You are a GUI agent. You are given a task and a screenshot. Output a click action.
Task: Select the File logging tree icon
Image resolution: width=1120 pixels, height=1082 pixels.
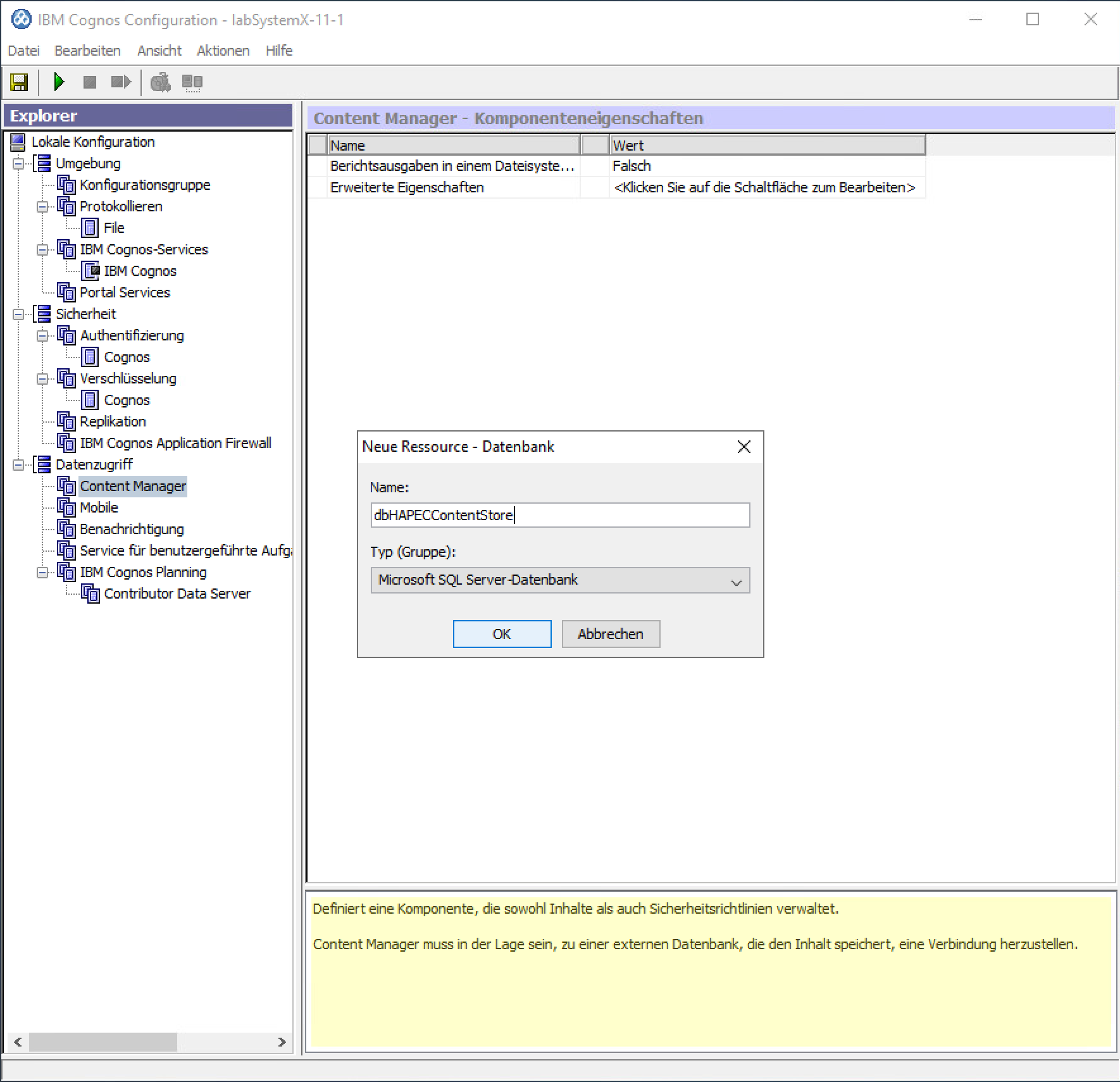tap(90, 228)
